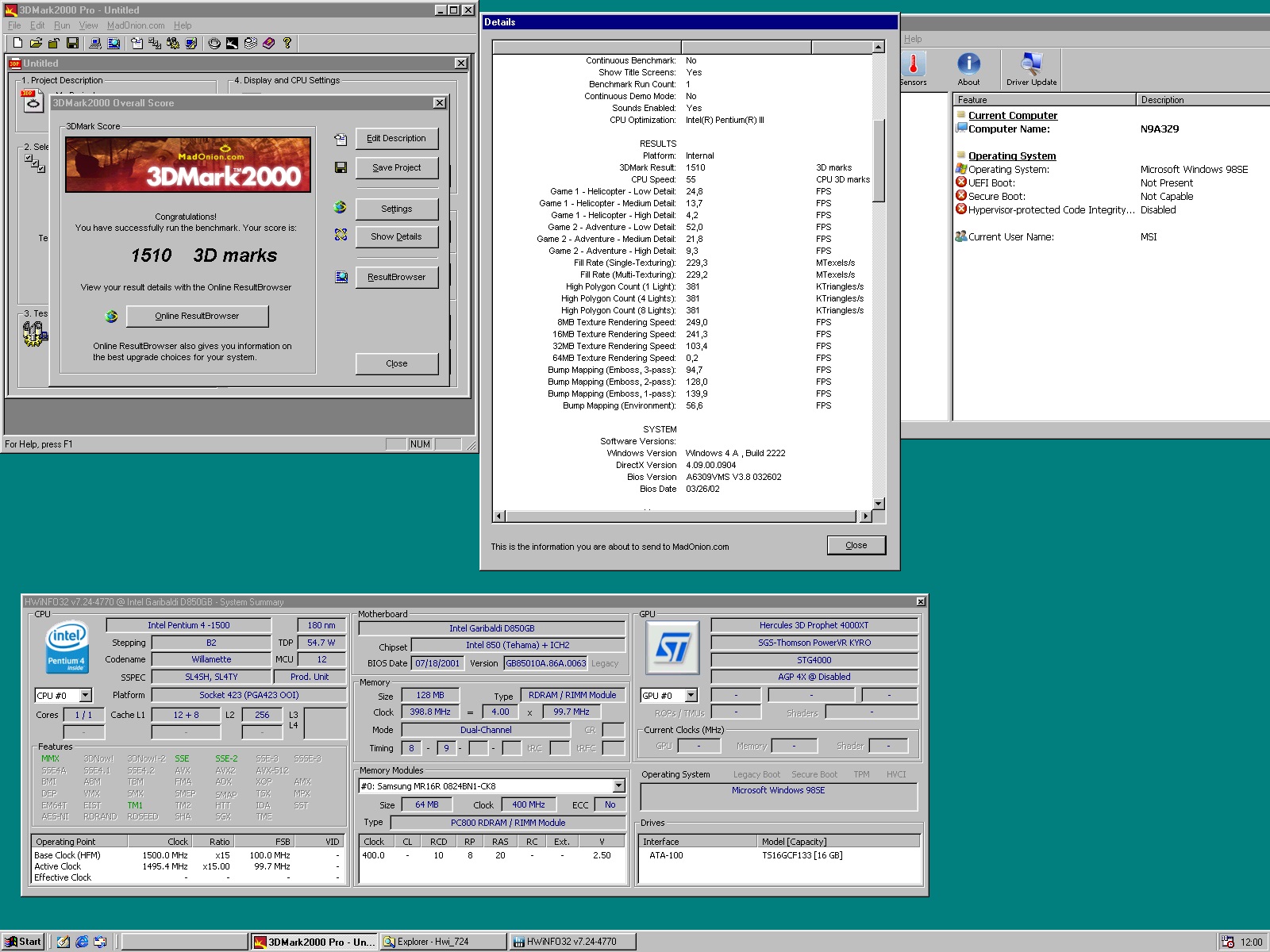Open the Run menu
Screen dimensions: 1270x952
click(62, 25)
